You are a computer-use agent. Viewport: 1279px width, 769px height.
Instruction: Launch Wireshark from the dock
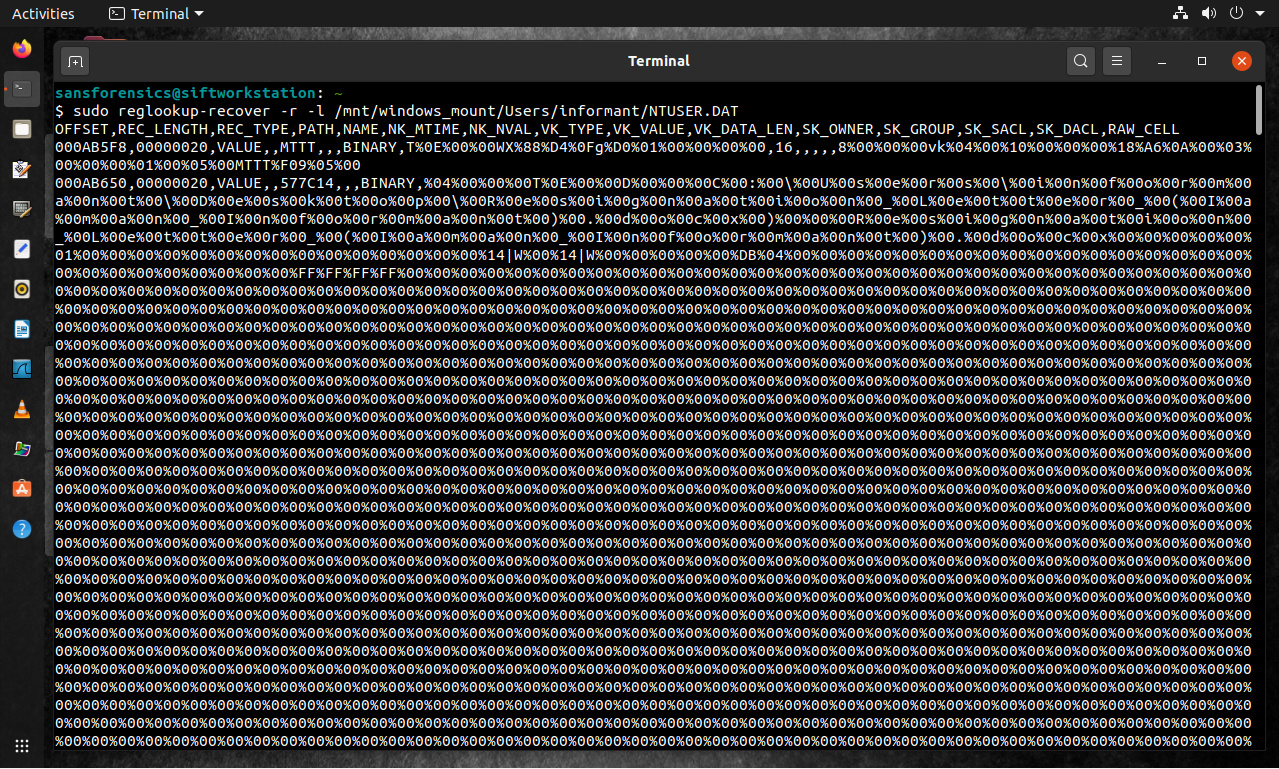click(x=22, y=369)
